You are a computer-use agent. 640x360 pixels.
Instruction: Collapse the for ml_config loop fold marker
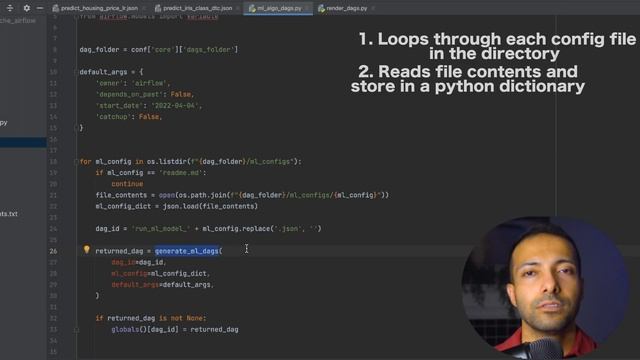click(76, 162)
